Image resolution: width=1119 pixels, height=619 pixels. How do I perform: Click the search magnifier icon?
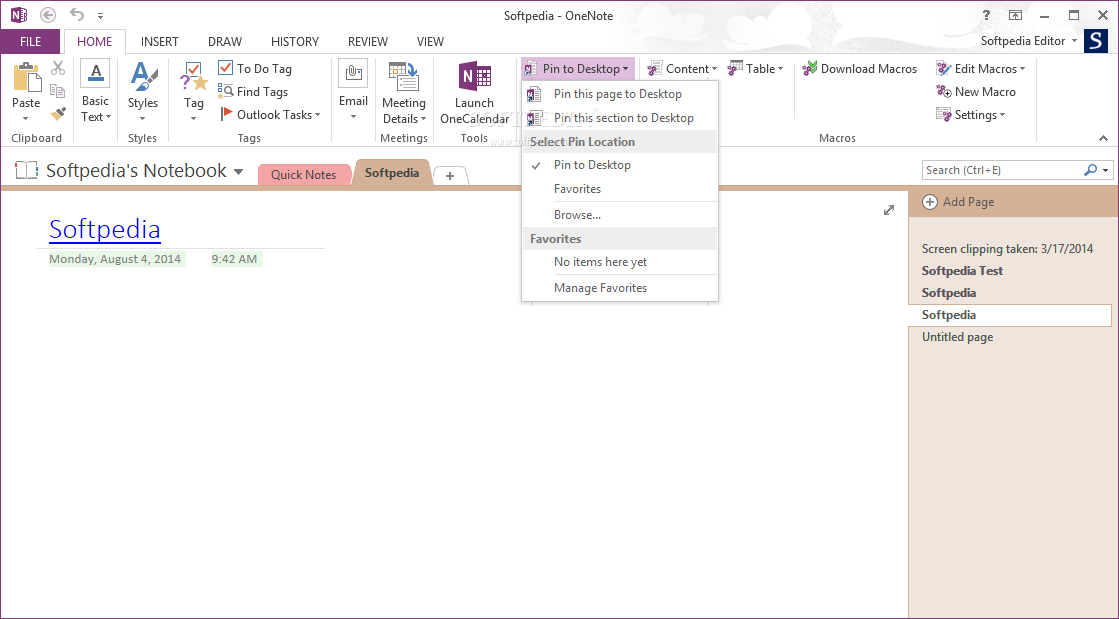[1090, 170]
